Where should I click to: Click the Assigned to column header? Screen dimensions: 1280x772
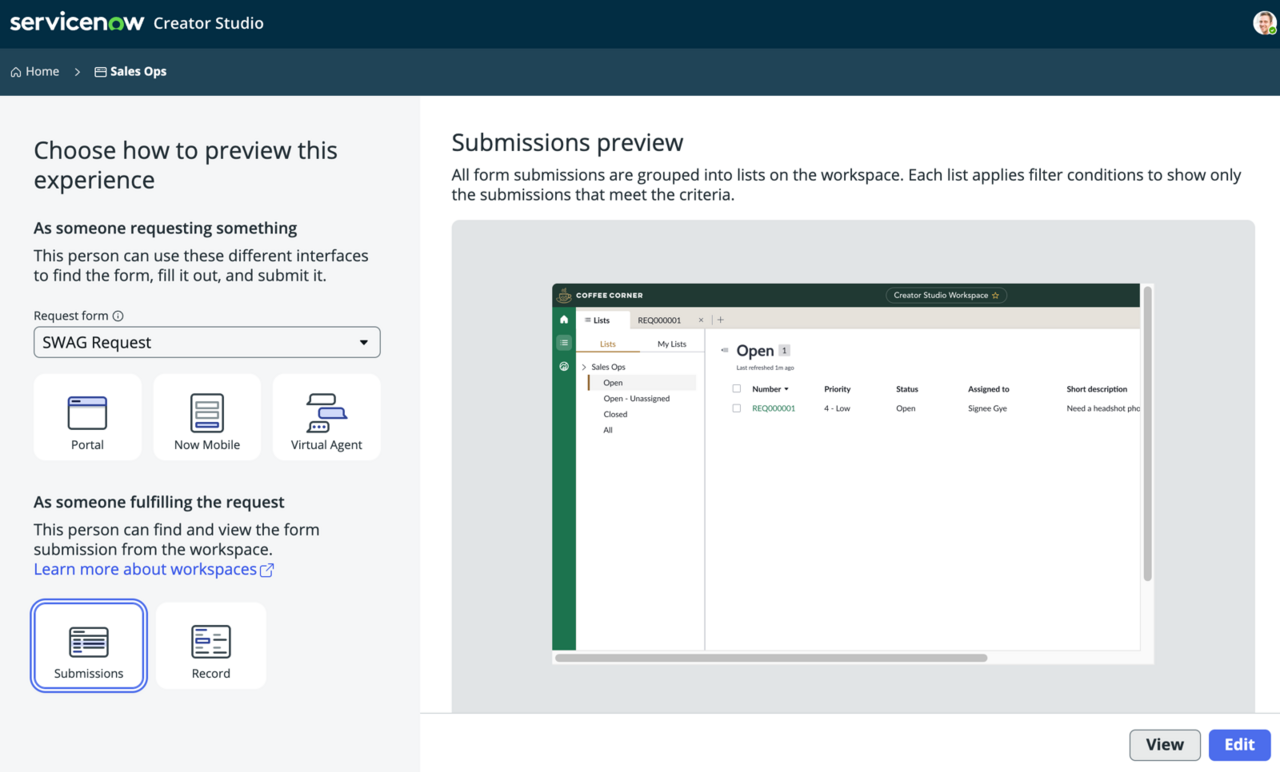click(x=988, y=389)
